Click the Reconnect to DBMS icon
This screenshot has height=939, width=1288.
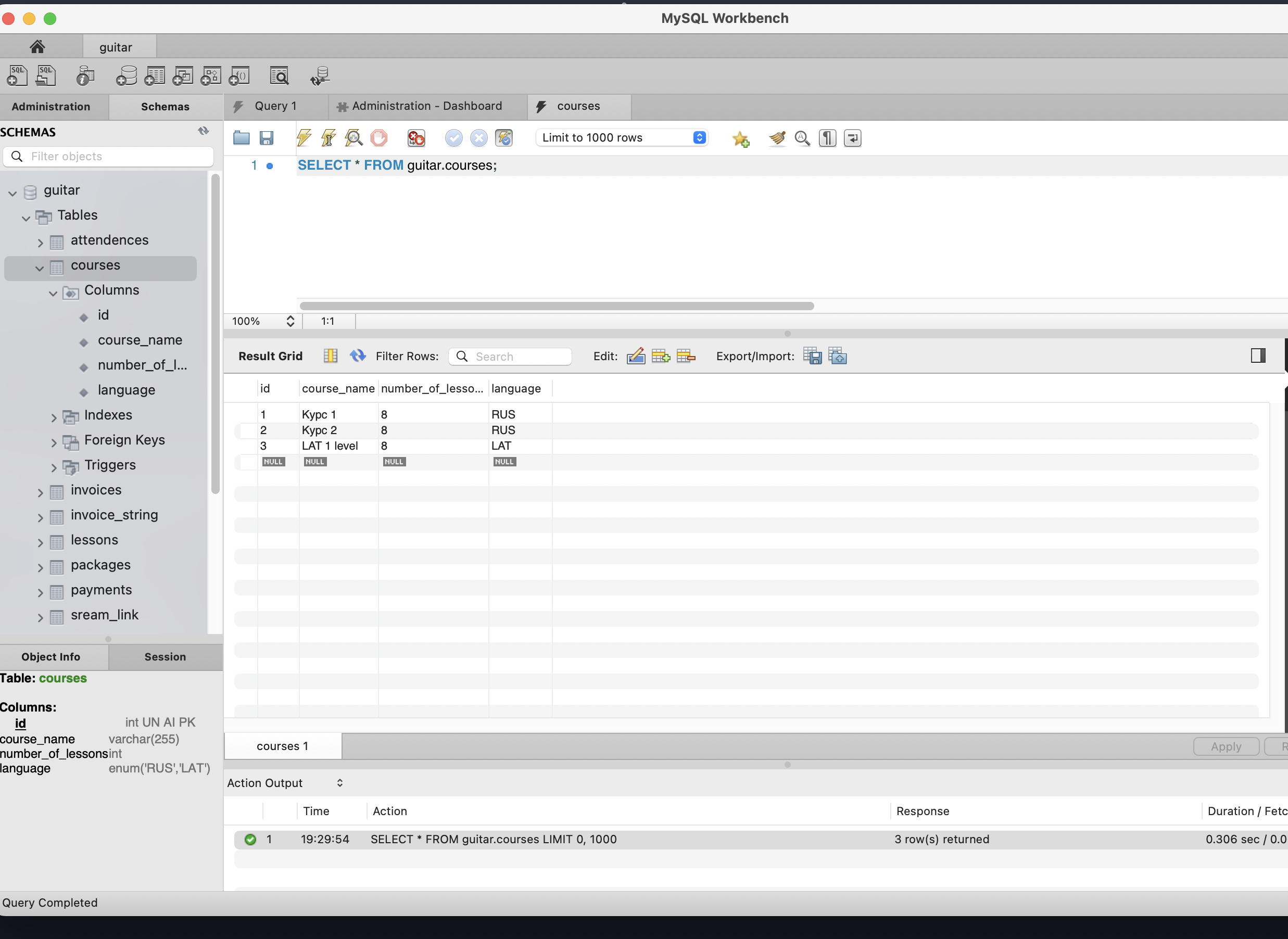point(320,75)
